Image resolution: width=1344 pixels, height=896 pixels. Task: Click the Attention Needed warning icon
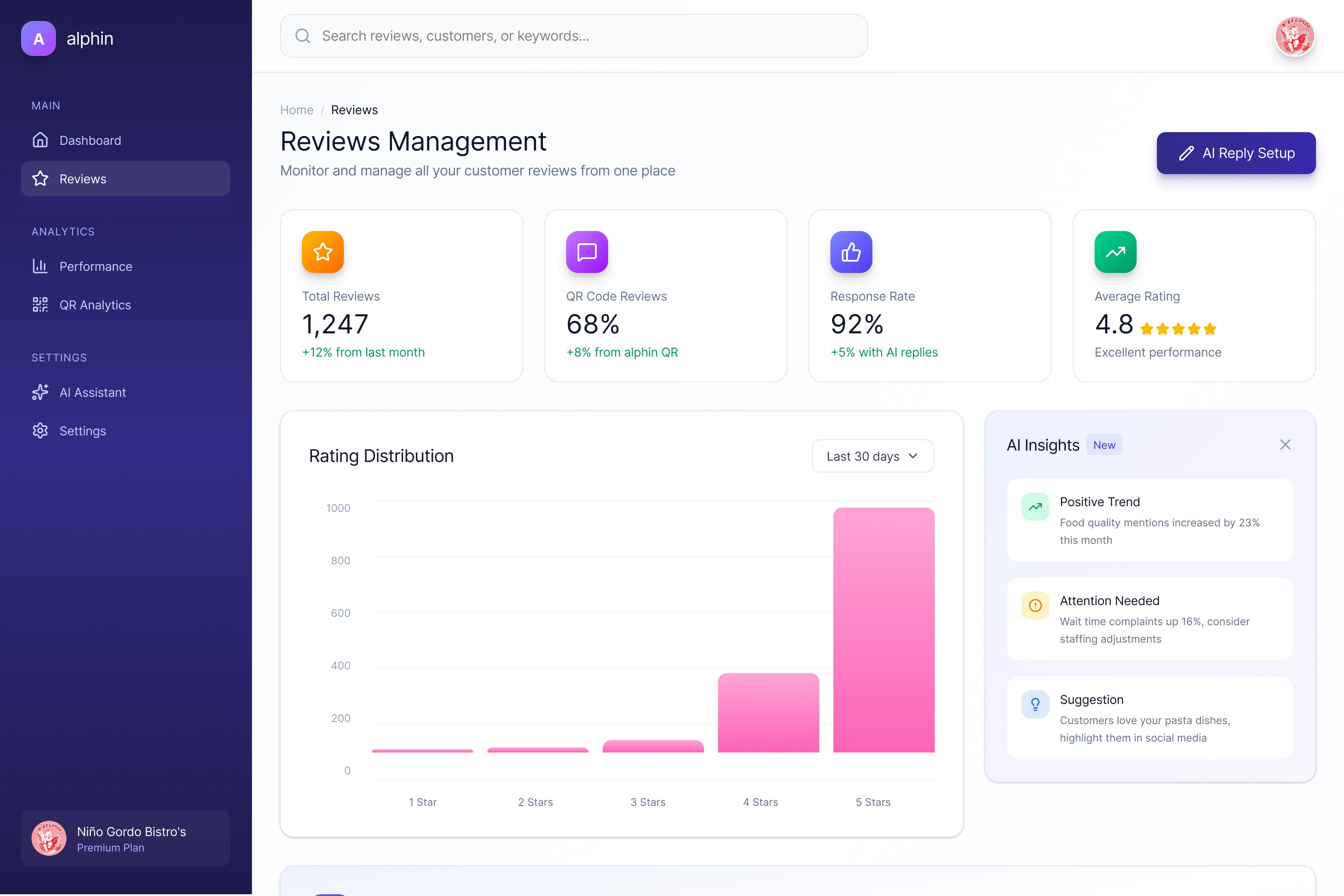pos(1035,605)
